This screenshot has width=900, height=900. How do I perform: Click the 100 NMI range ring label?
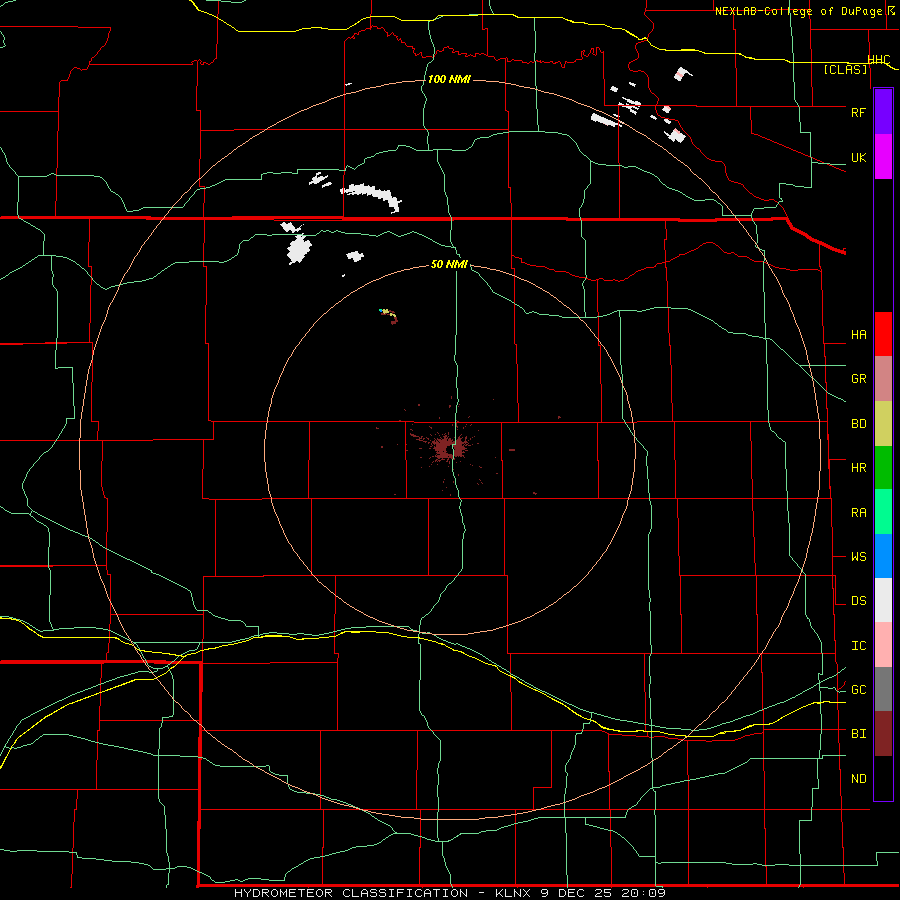pos(449,79)
